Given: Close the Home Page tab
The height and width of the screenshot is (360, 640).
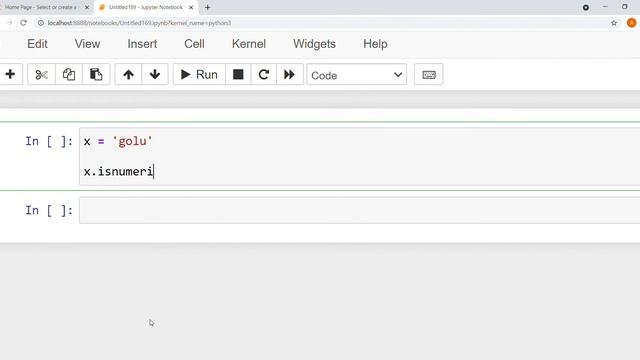Looking at the screenshot, I should (x=87, y=7).
